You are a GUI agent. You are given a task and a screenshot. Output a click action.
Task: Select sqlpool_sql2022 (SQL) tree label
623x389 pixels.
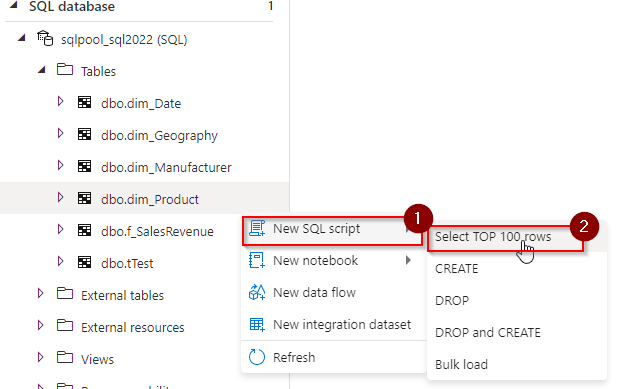tap(124, 40)
